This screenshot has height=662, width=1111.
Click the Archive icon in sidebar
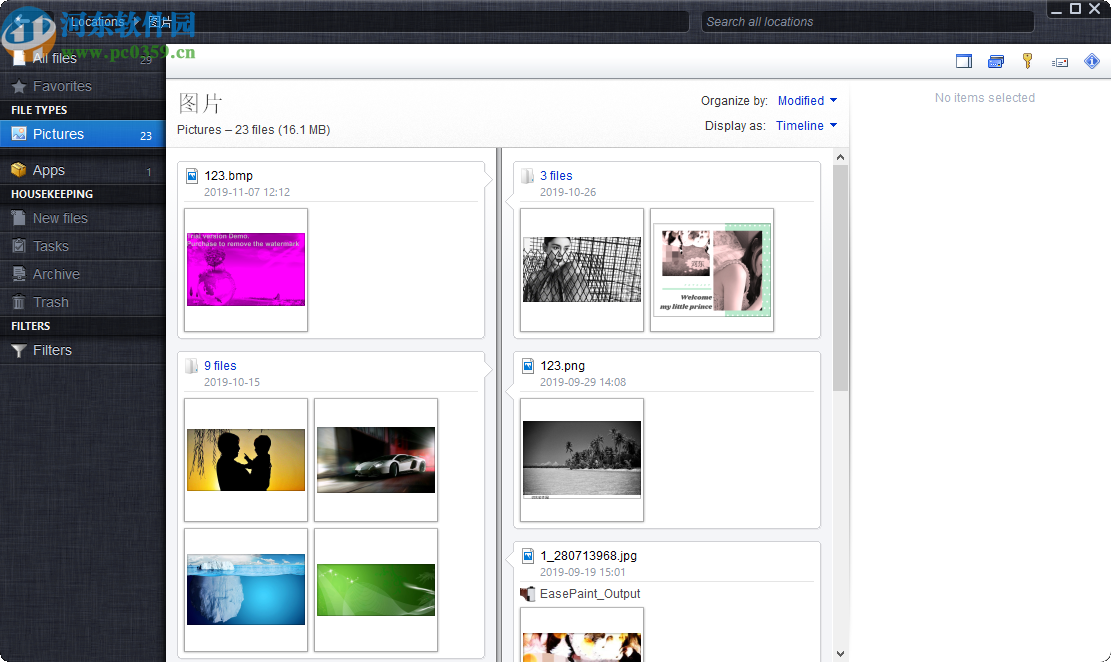pyautogui.click(x=18, y=274)
